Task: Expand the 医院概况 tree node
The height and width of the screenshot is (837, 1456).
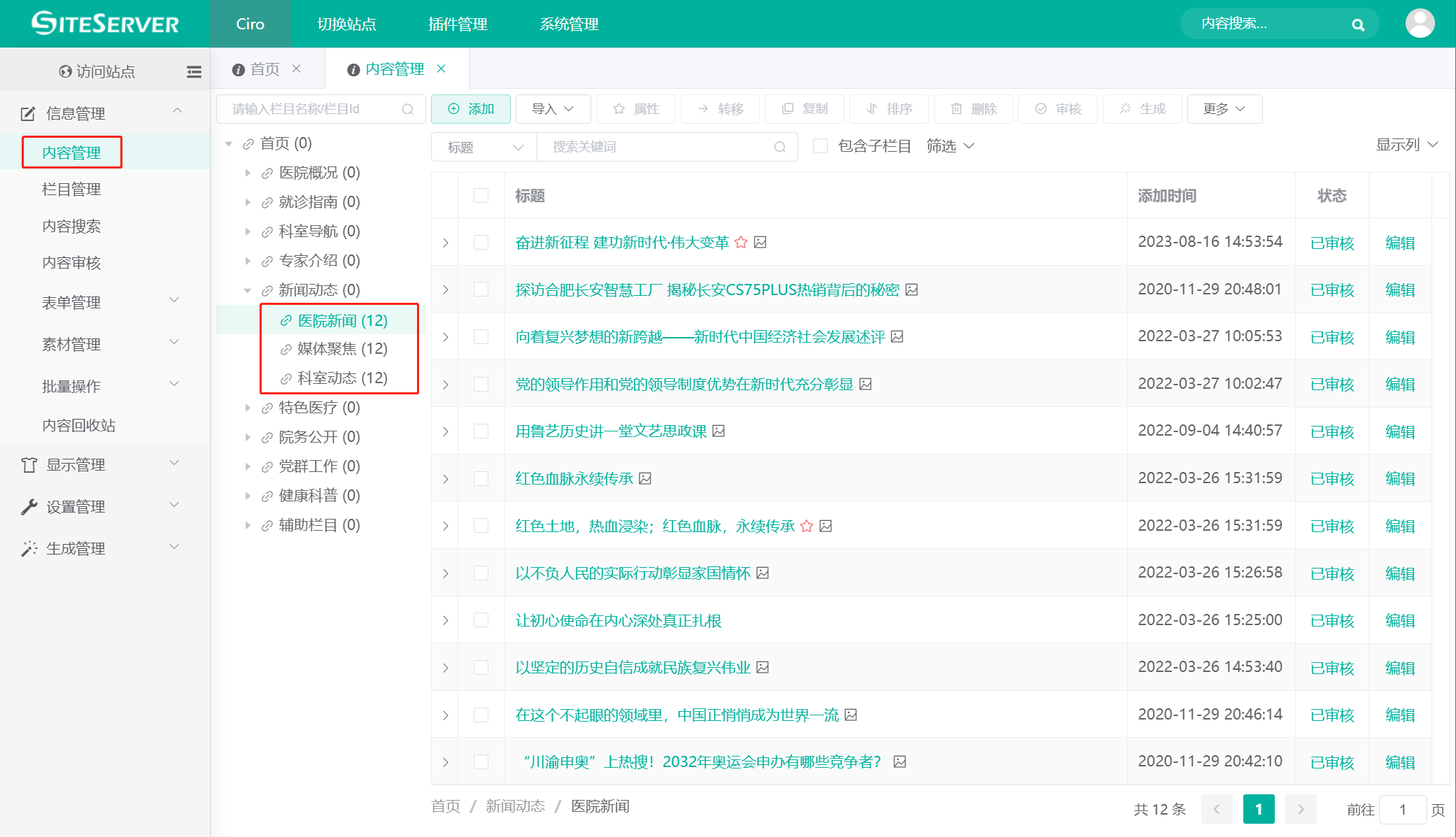Action: click(x=248, y=173)
